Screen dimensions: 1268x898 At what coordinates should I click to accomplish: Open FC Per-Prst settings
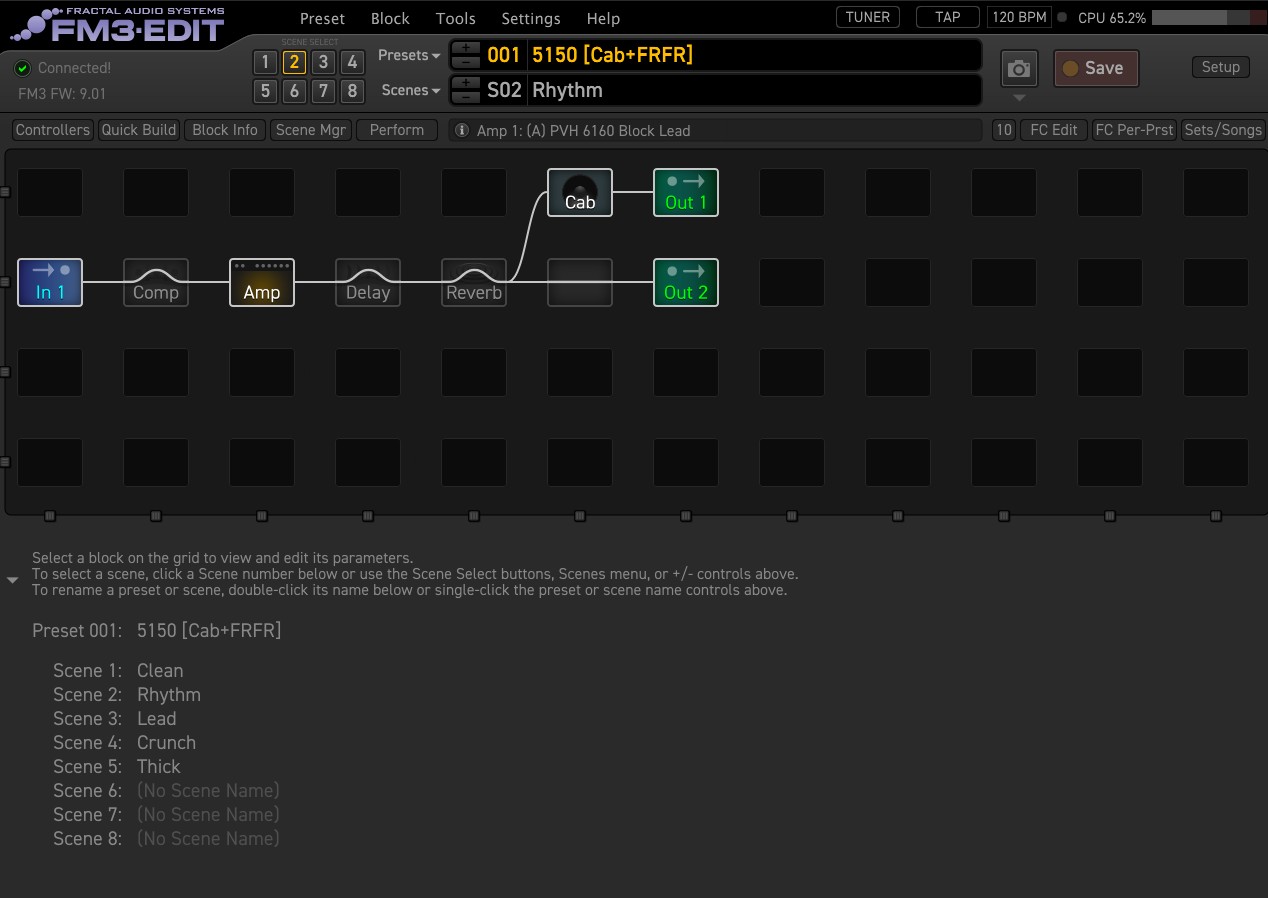pos(1134,130)
